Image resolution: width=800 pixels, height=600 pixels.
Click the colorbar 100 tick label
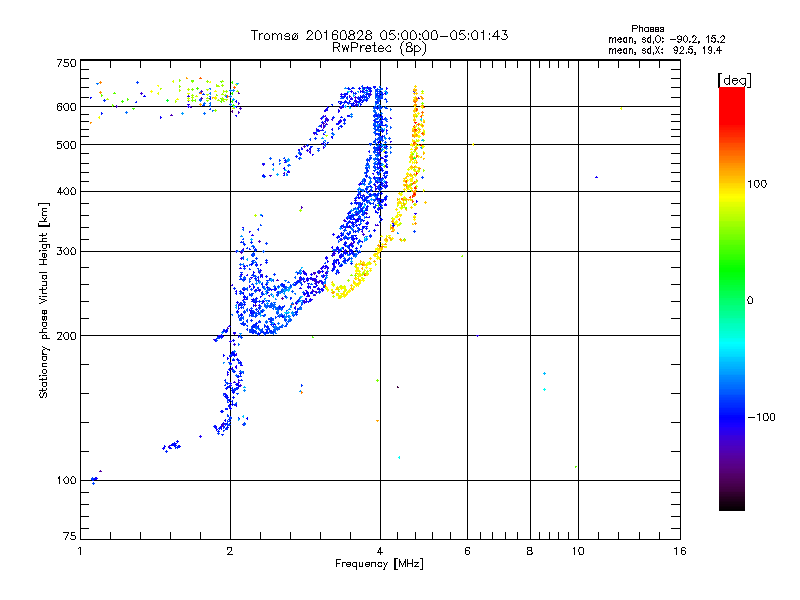click(757, 184)
